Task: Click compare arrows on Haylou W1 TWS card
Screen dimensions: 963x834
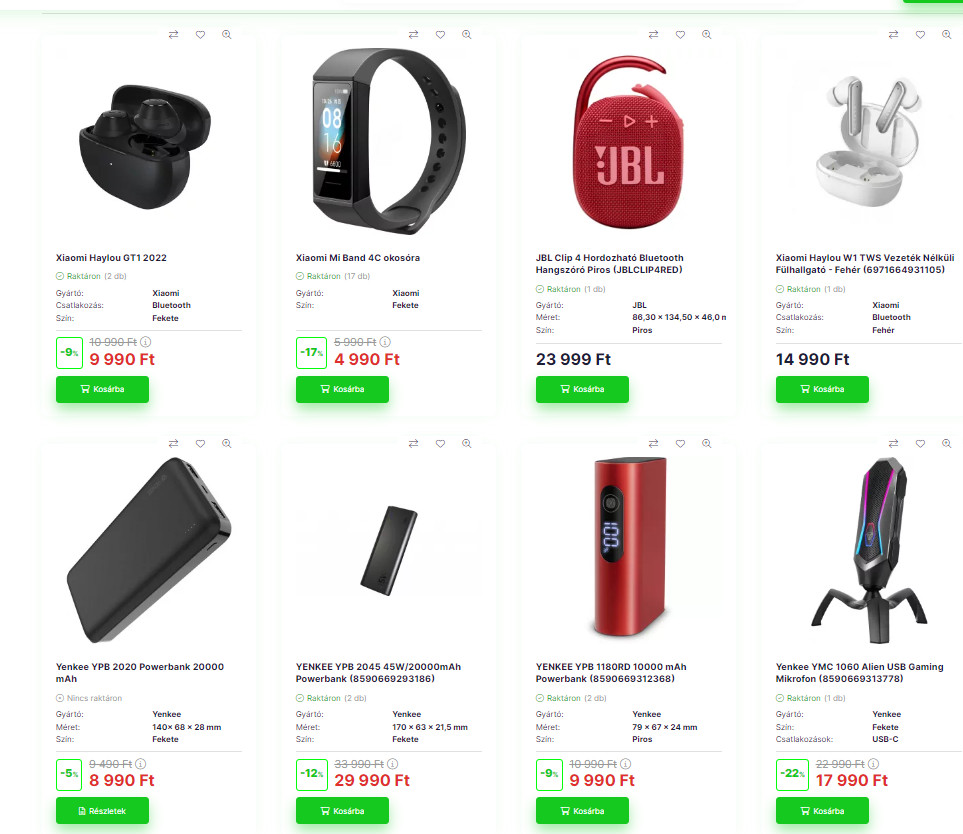Action: point(894,35)
